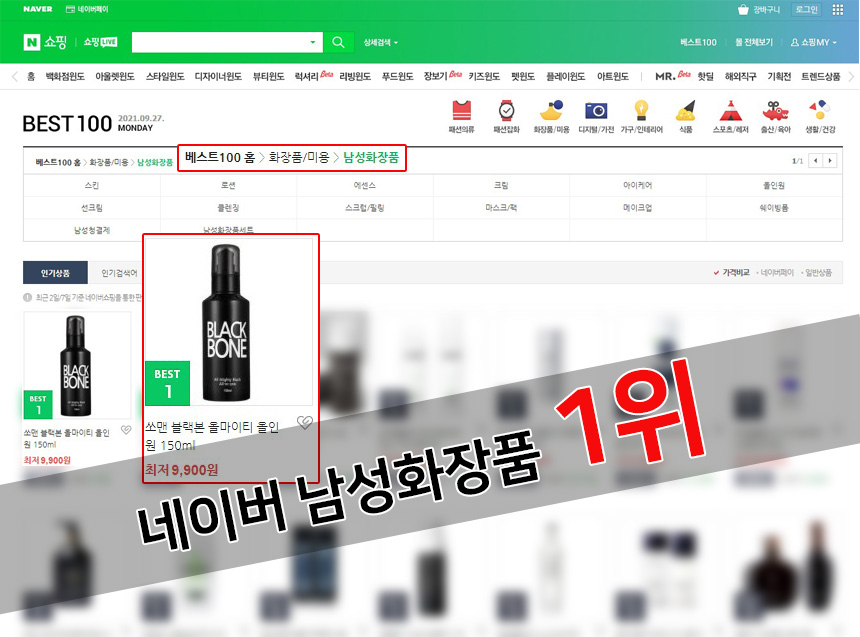Open 백화점윈도 in the navigation
This screenshot has width=860, height=637.
point(65,77)
